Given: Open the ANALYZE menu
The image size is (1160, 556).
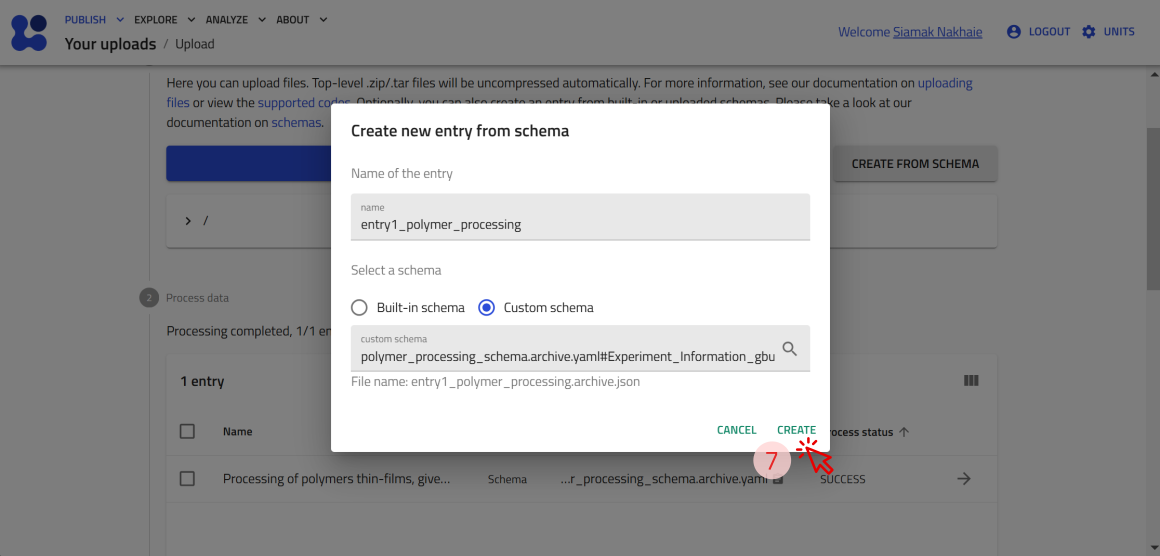Looking at the screenshot, I should (x=226, y=20).
